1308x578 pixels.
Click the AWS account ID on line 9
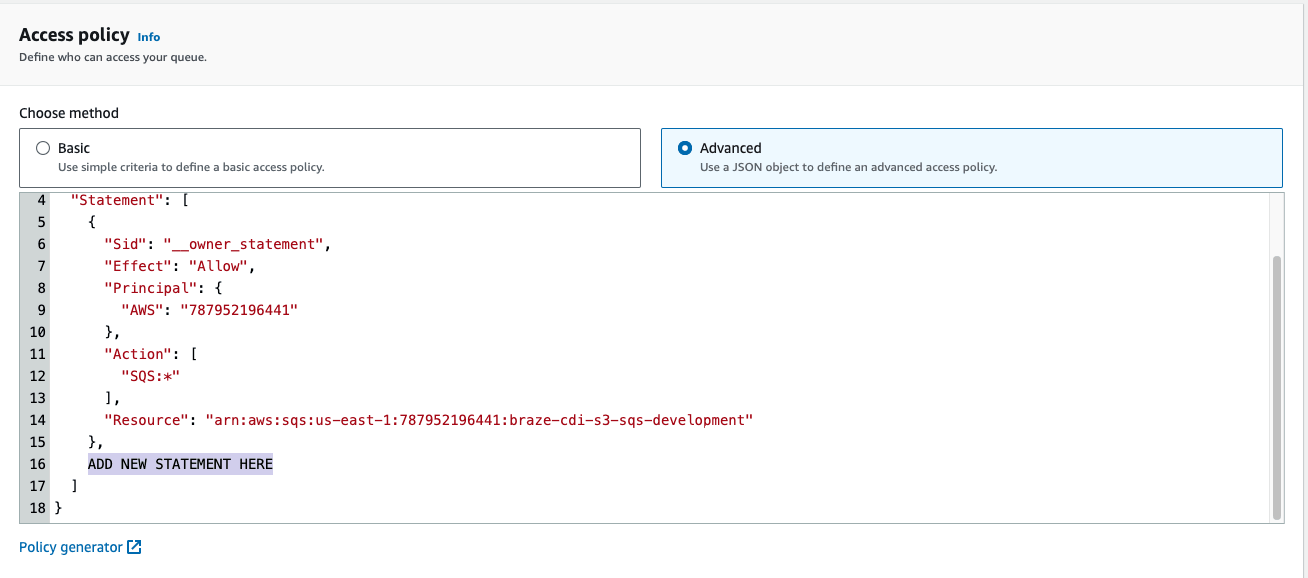238,310
